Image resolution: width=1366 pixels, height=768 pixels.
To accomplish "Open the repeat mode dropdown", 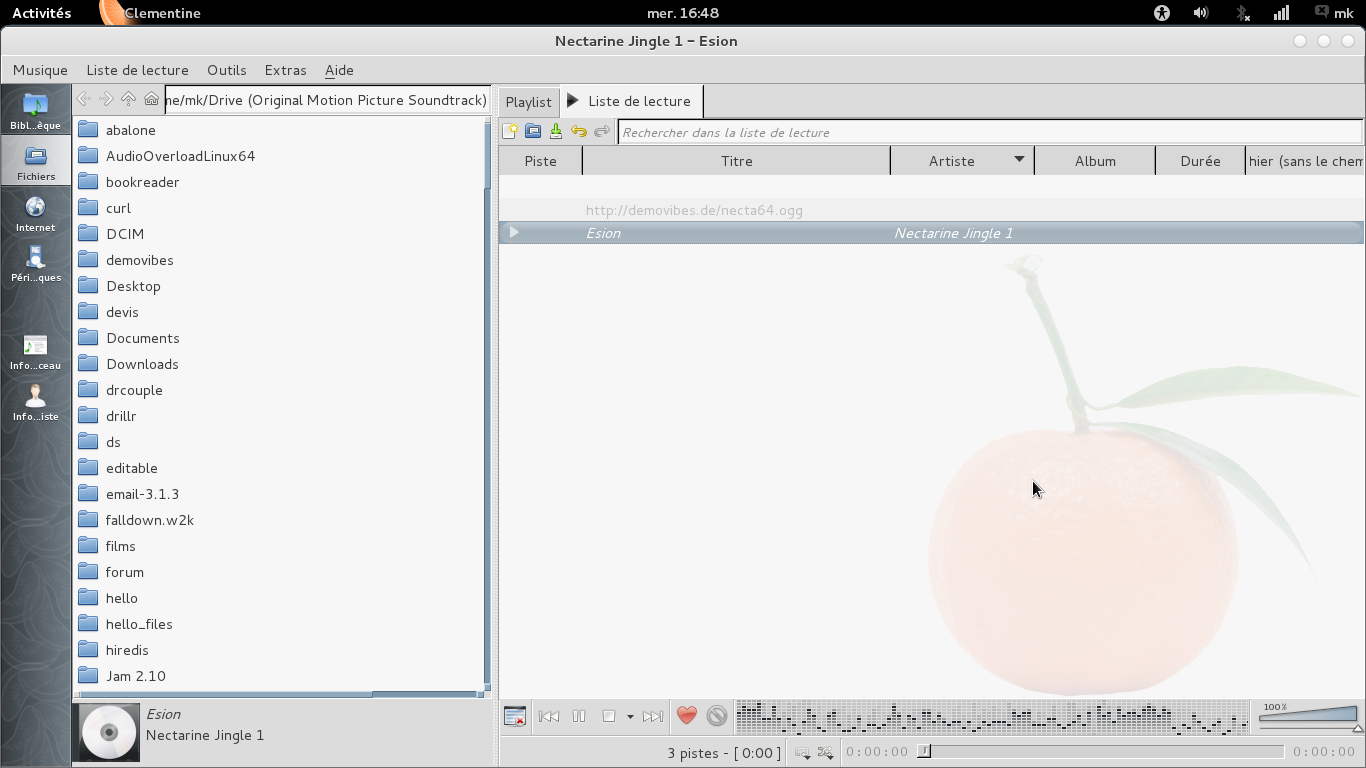I will tap(803, 752).
